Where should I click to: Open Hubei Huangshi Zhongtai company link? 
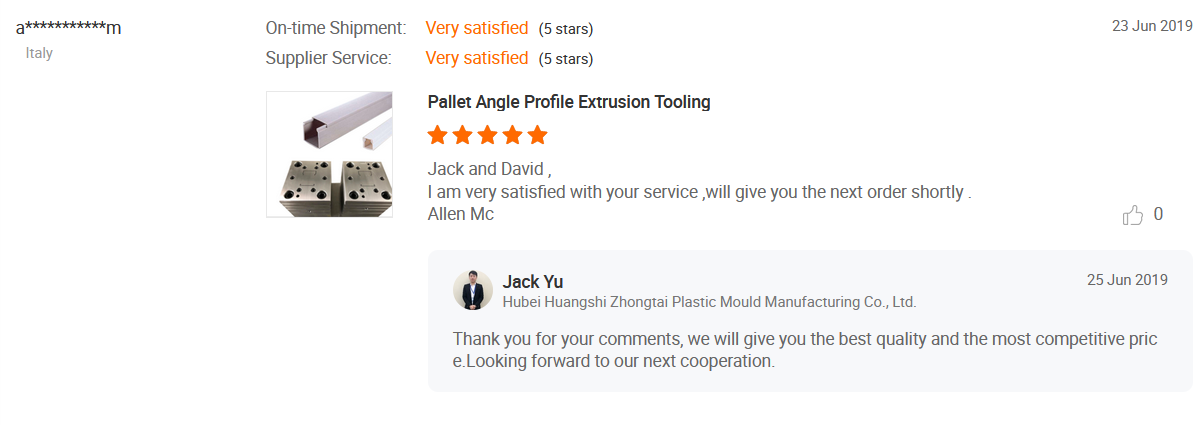tap(709, 301)
